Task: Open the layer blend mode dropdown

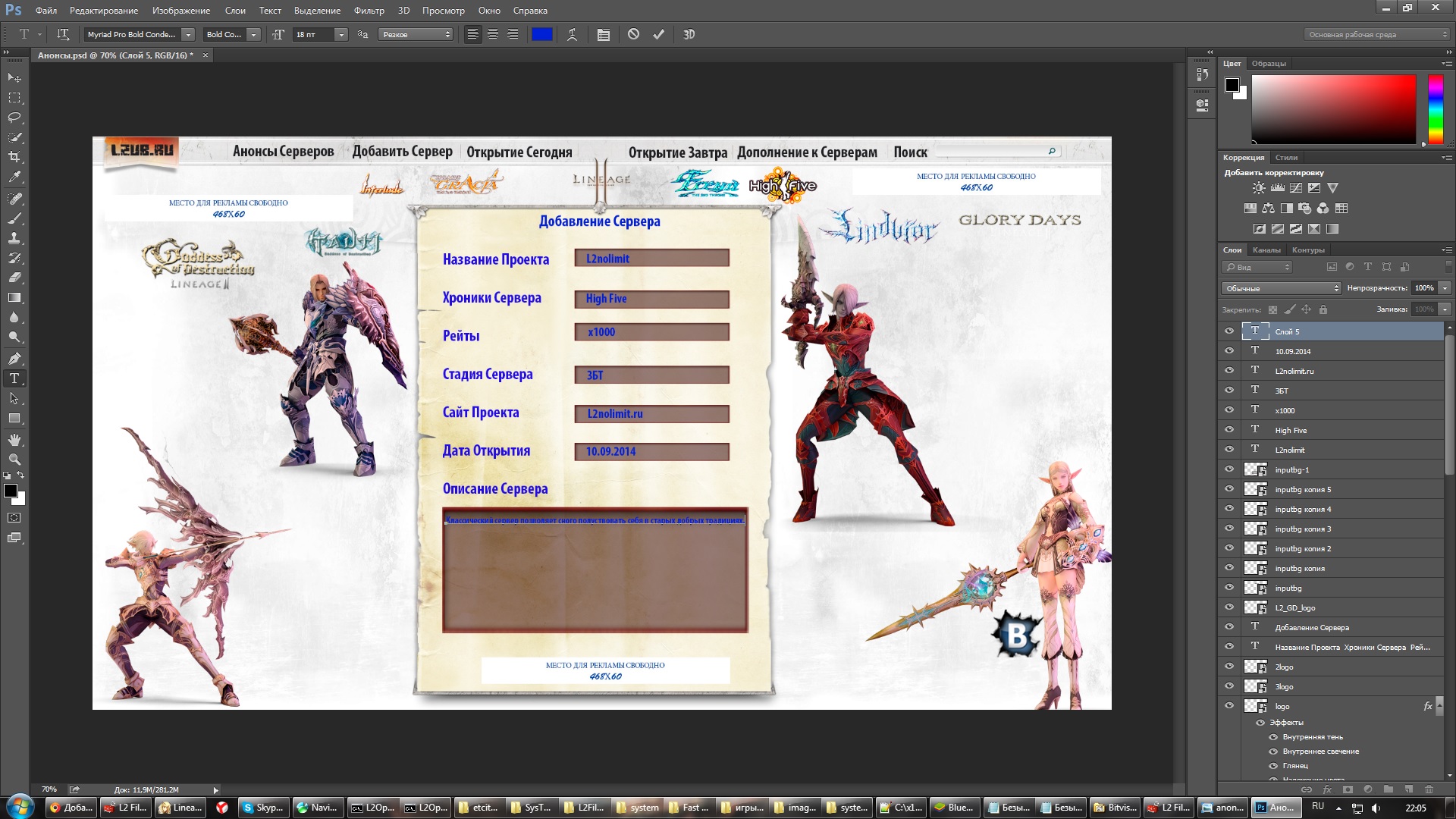Action: tap(1281, 288)
